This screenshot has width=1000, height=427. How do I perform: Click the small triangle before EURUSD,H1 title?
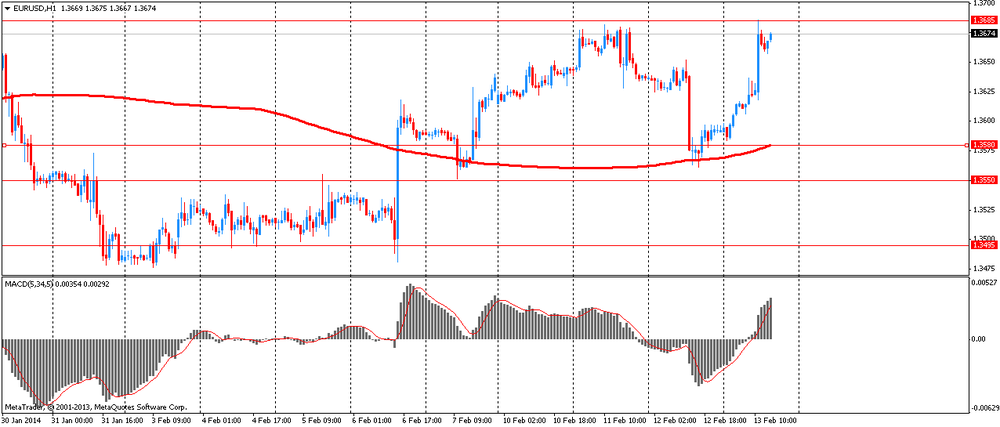click(7, 9)
